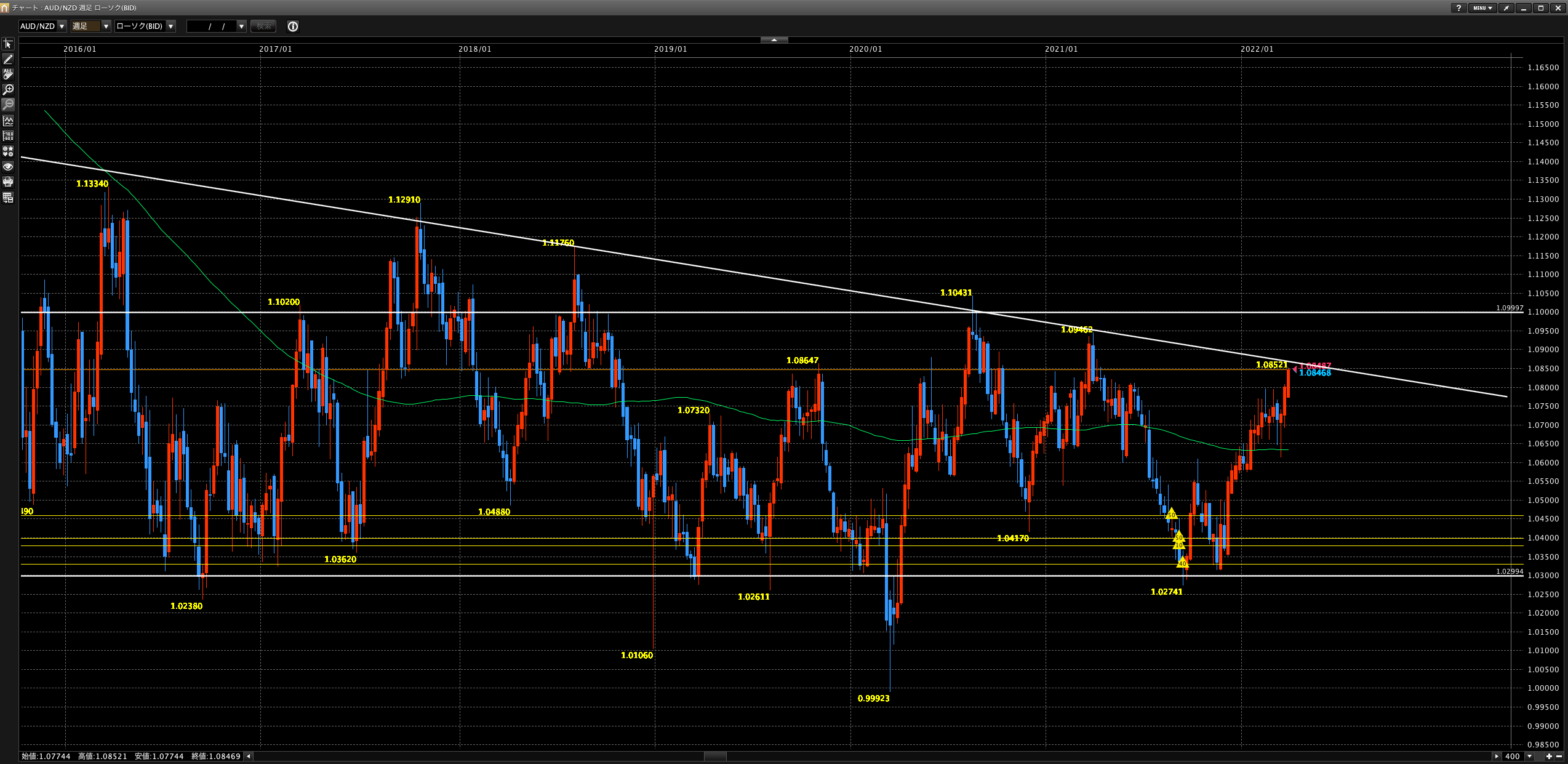Toggle the eye visibility icon
The image size is (1568, 764).
pos(8,167)
